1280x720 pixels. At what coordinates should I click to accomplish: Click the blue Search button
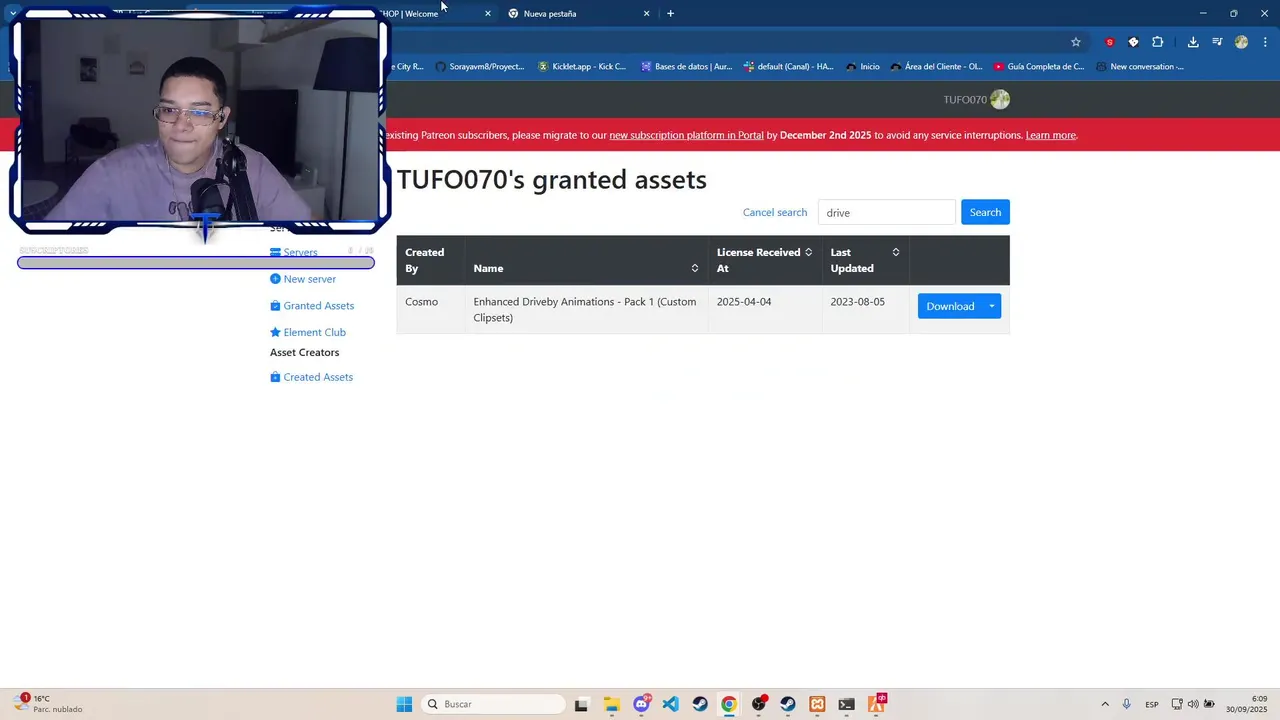(x=985, y=212)
